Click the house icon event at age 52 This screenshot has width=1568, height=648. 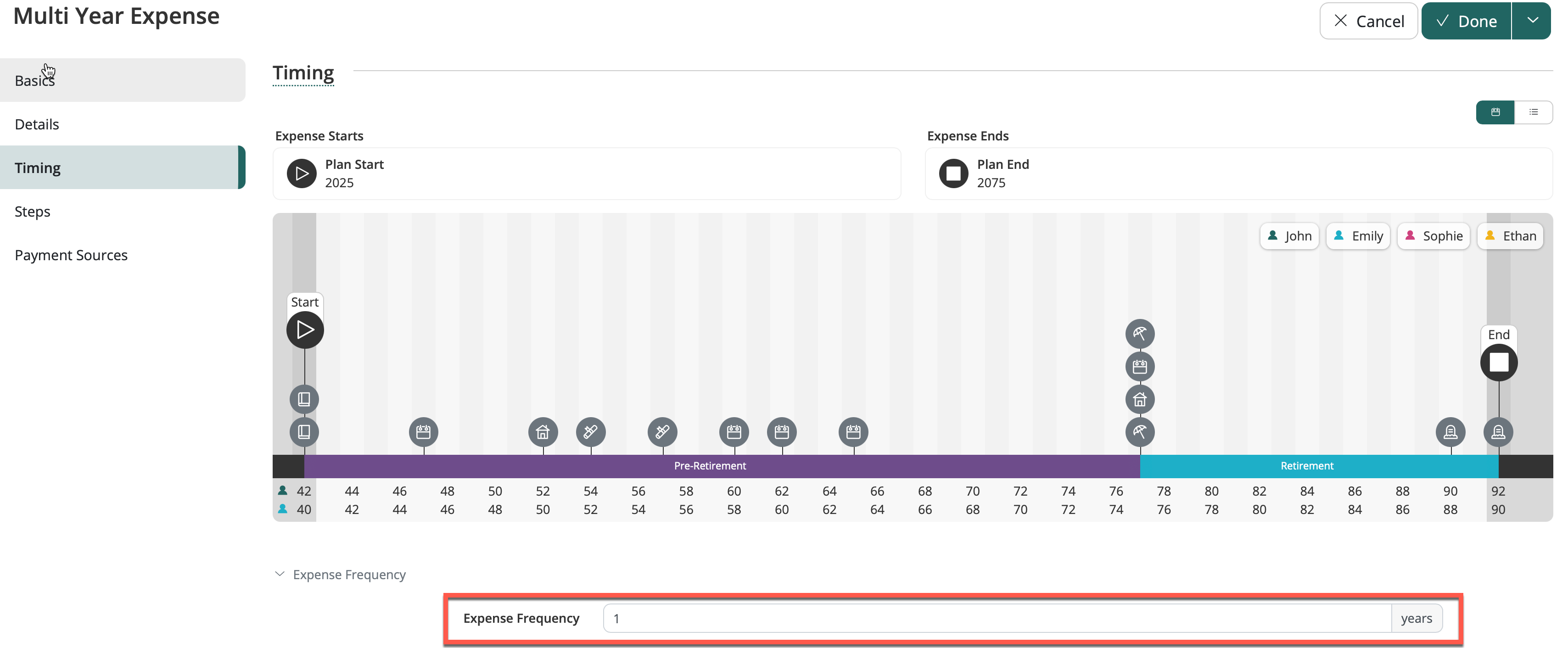(x=543, y=432)
